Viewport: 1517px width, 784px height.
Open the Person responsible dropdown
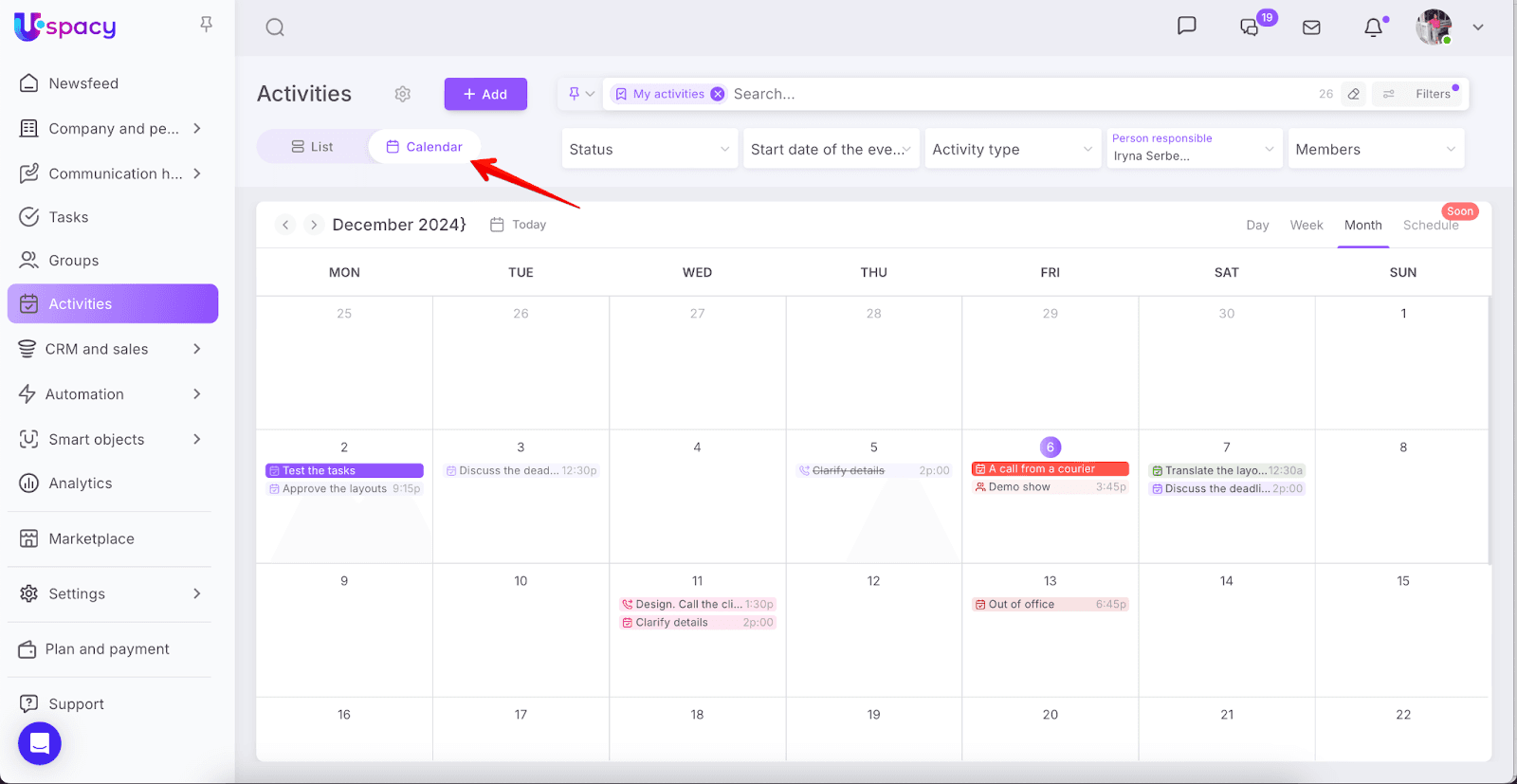pos(1195,149)
